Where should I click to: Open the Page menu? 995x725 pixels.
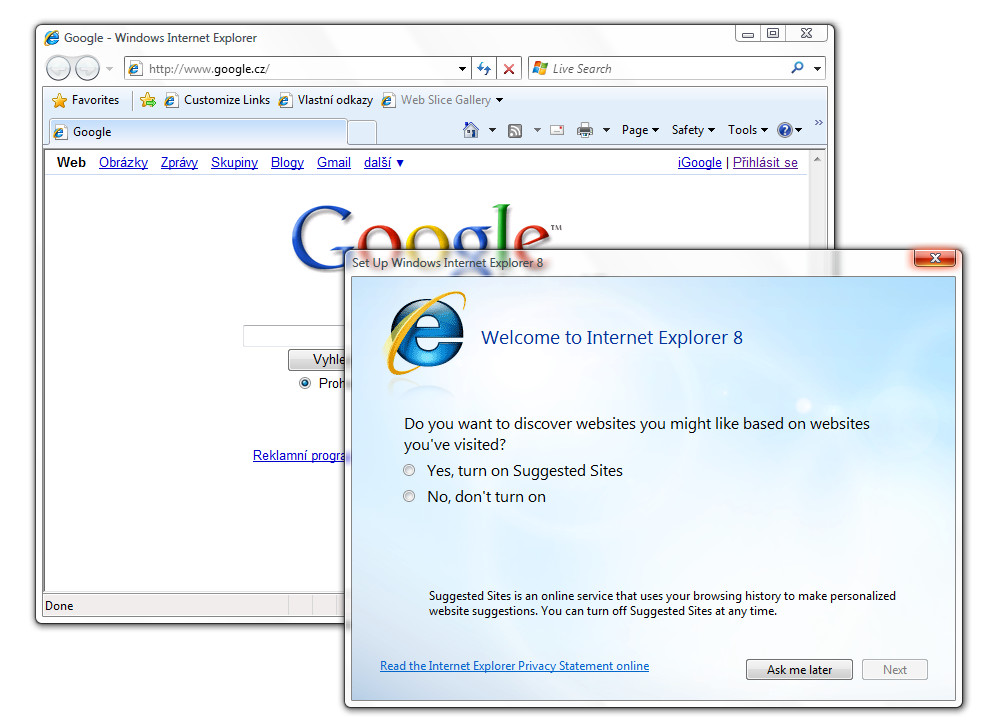(x=640, y=130)
